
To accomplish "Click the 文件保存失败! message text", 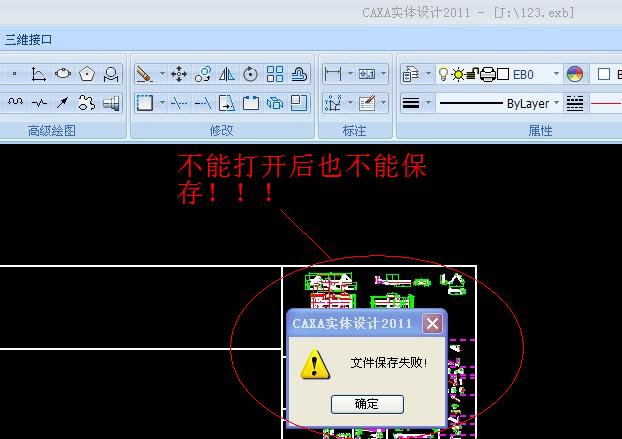I will [389, 362].
